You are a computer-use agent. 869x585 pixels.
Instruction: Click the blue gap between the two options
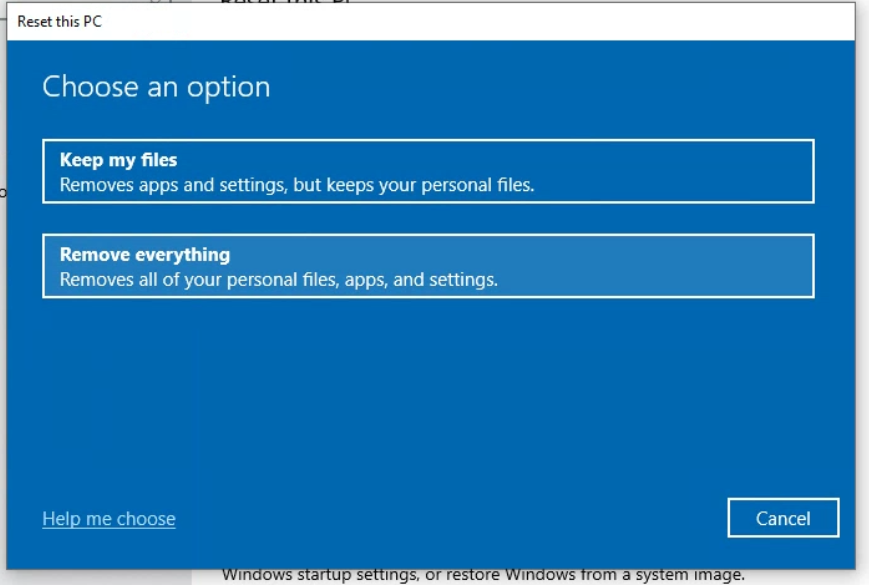pyautogui.click(x=428, y=219)
